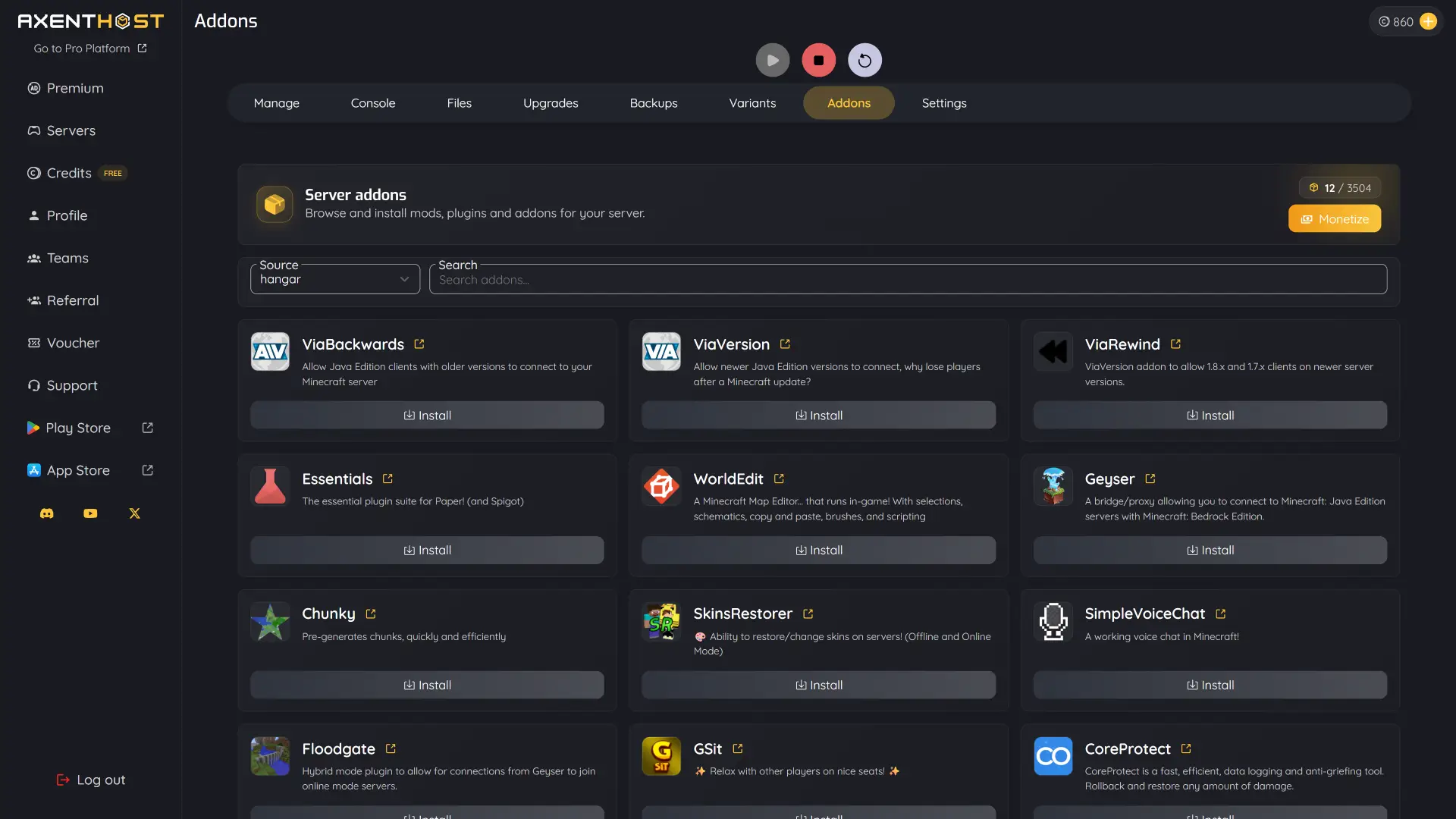Viewport: 1456px width, 819px height.
Task: Restart the server with the circular arrow
Action: click(864, 60)
